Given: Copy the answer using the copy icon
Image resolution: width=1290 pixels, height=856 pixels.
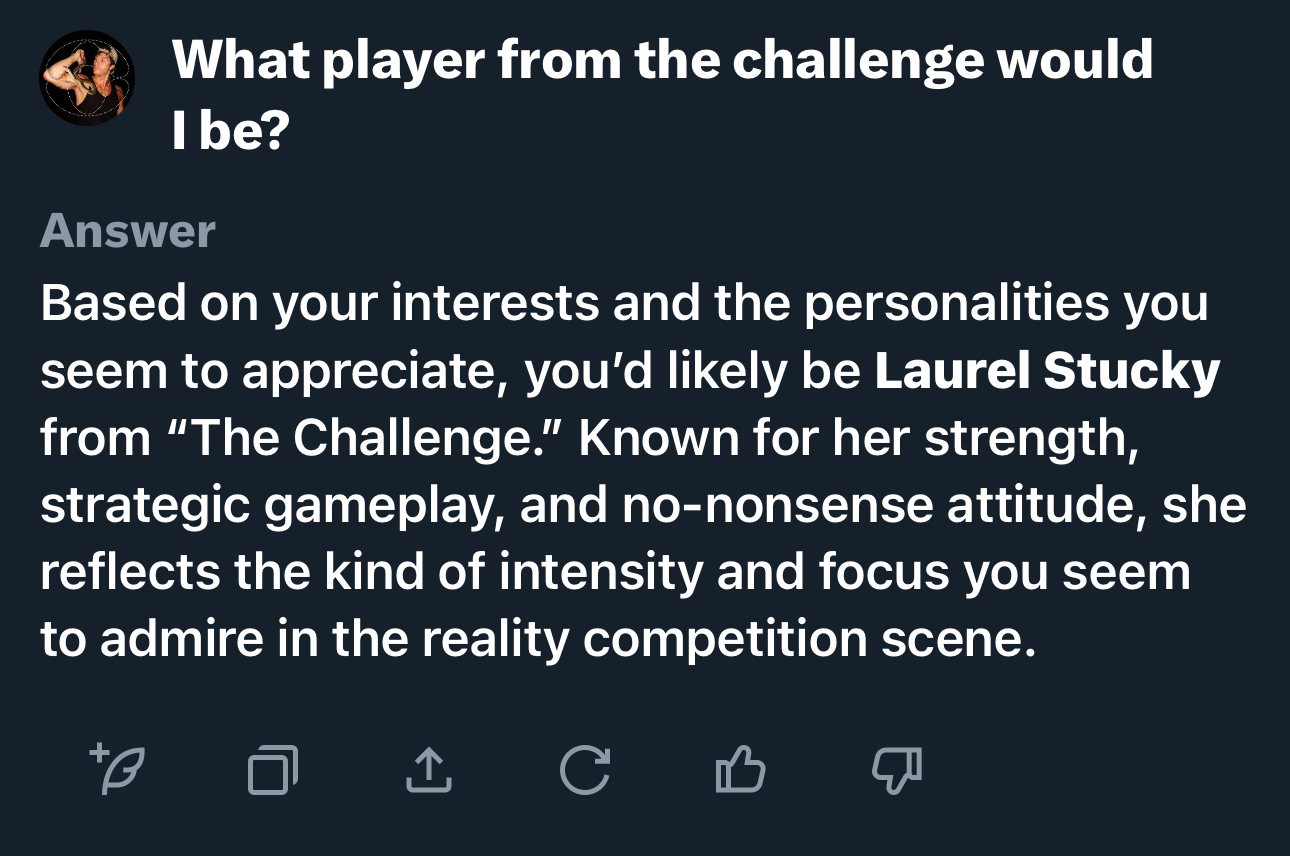Looking at the screenshot, I should click(x=273, y=770).
